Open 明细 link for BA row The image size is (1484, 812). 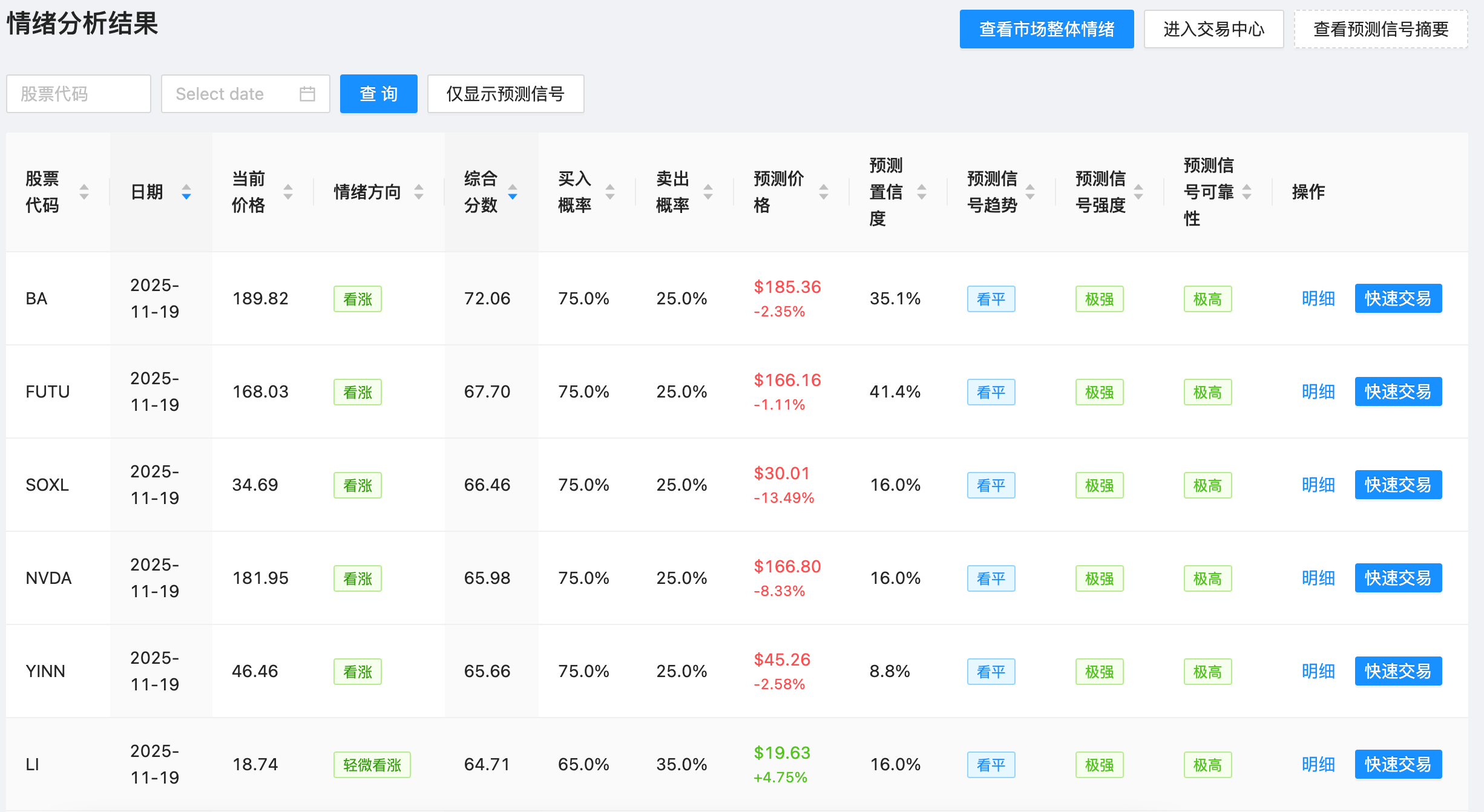pyautogui.click(x=1318, y=298)
